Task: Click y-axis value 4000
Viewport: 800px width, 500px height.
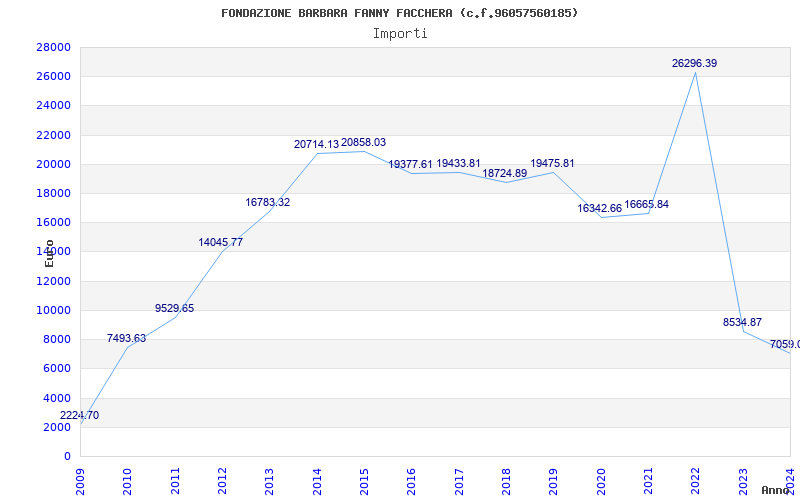Action: (x=57, y=398)
